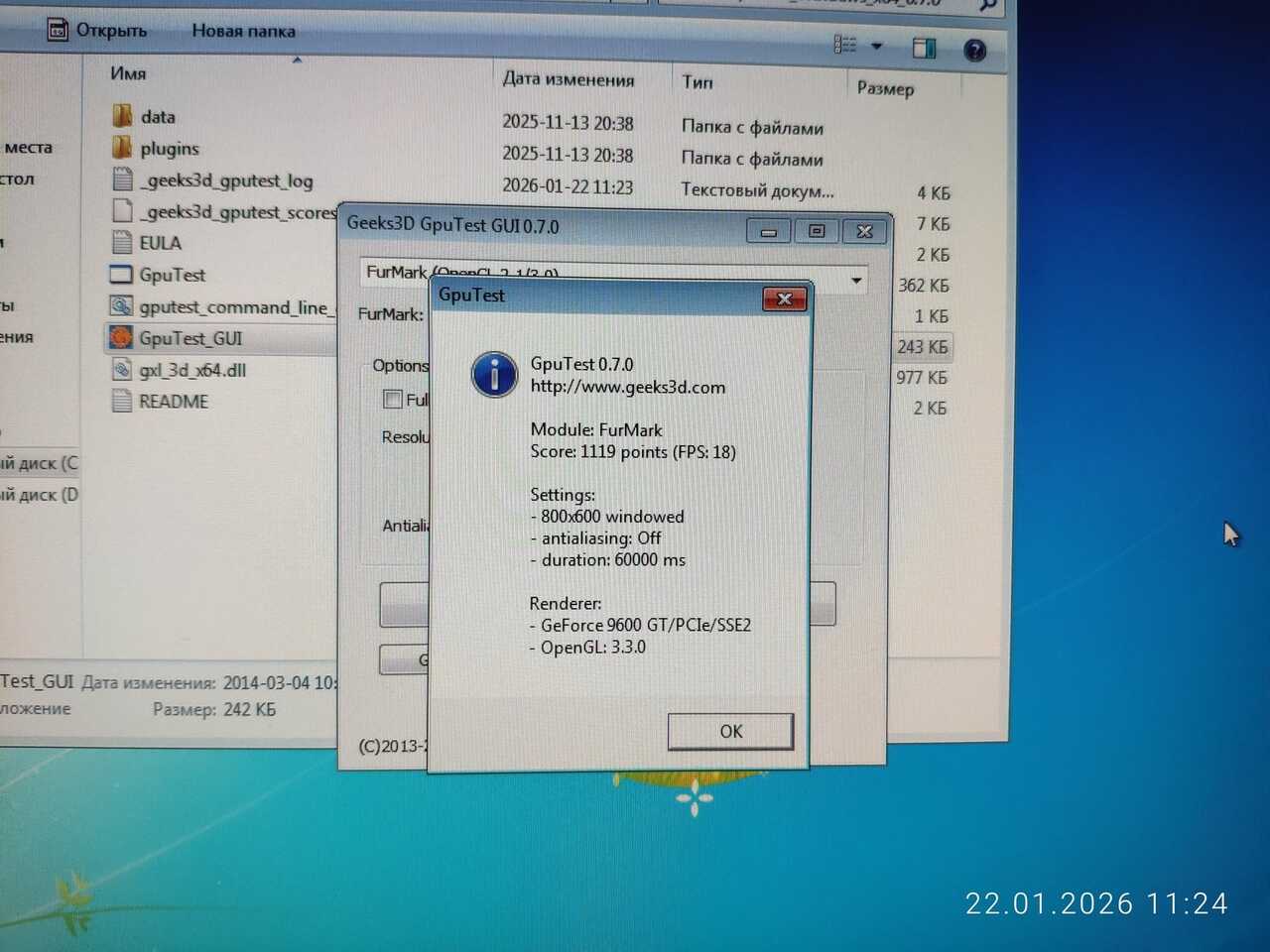Click 'Папка с файлами' type in plugins row

[x=752, y=159]
